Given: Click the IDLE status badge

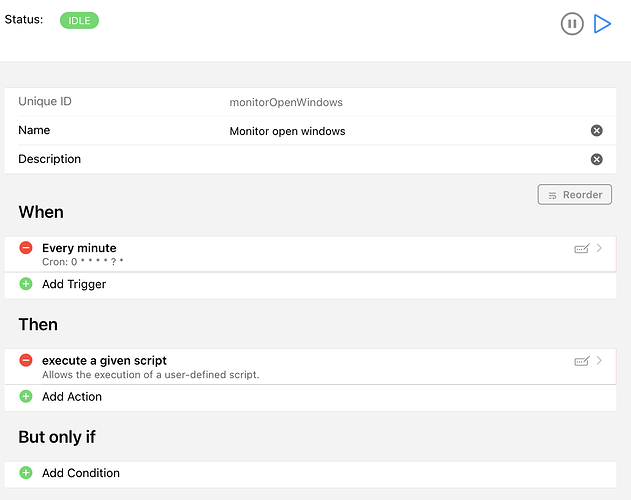Looking at the screenshot, I should click(x=79, y=20).
